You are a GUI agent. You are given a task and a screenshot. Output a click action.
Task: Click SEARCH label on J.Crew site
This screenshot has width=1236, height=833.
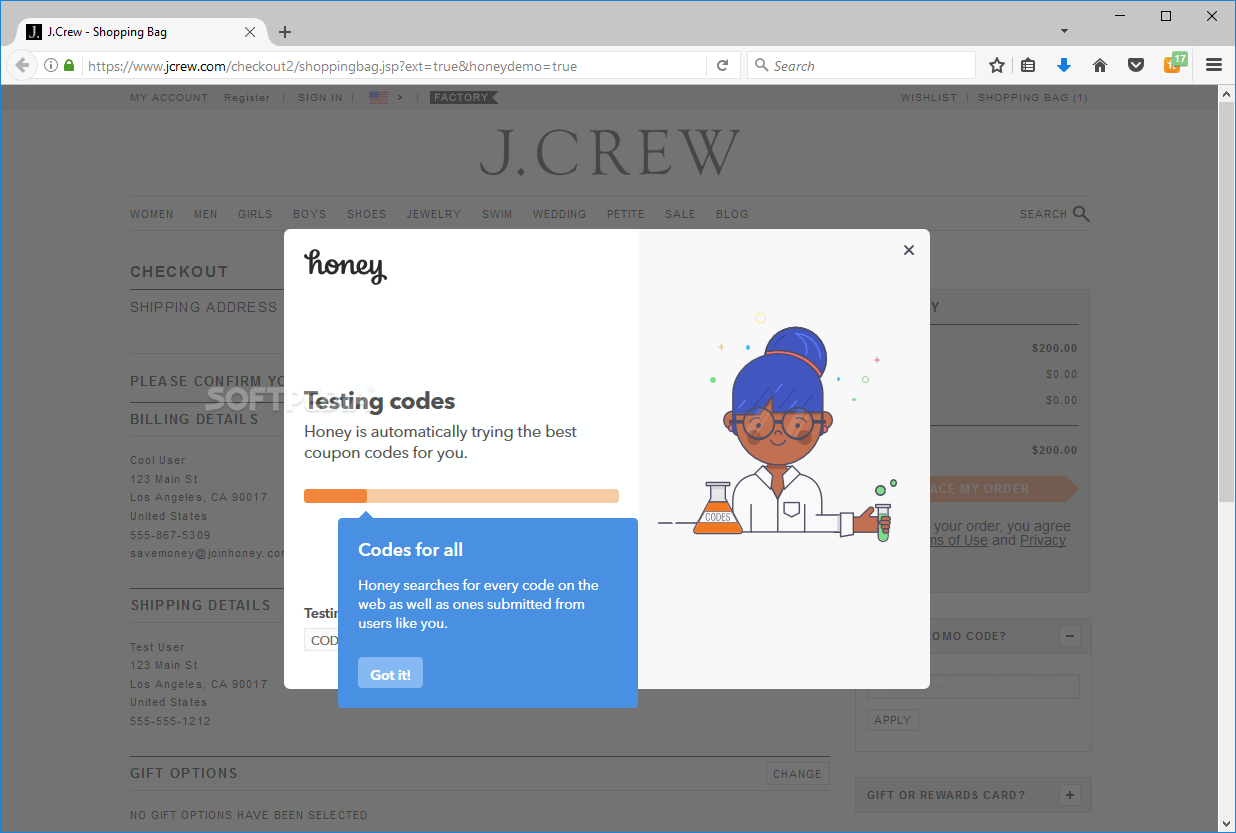pyautogui.click(x=1043, y=214)
